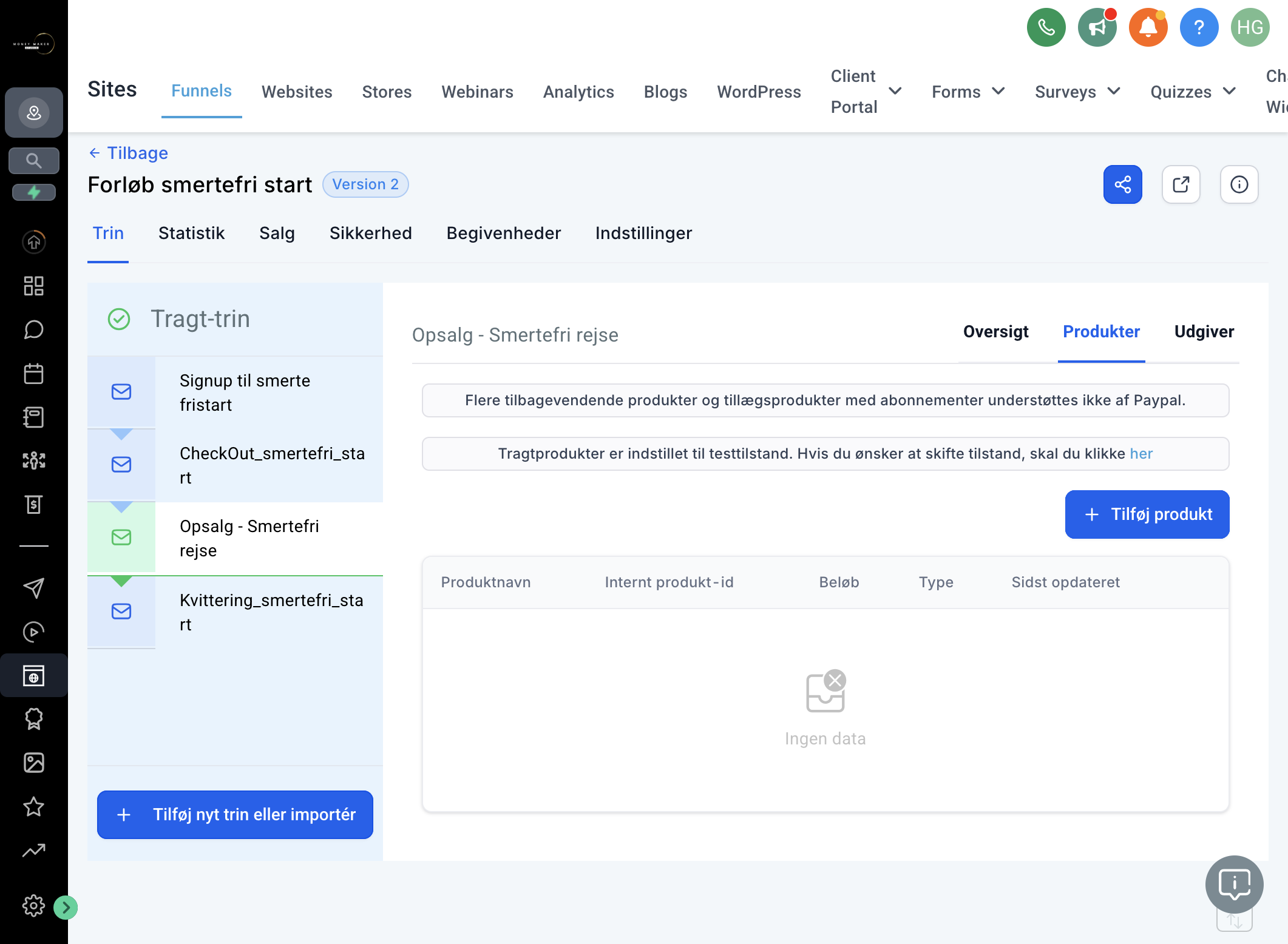The width and height of the screenshot is (1288, 944).
Task: Open the HG user avatar menu
Action: tap(1250, 27)
